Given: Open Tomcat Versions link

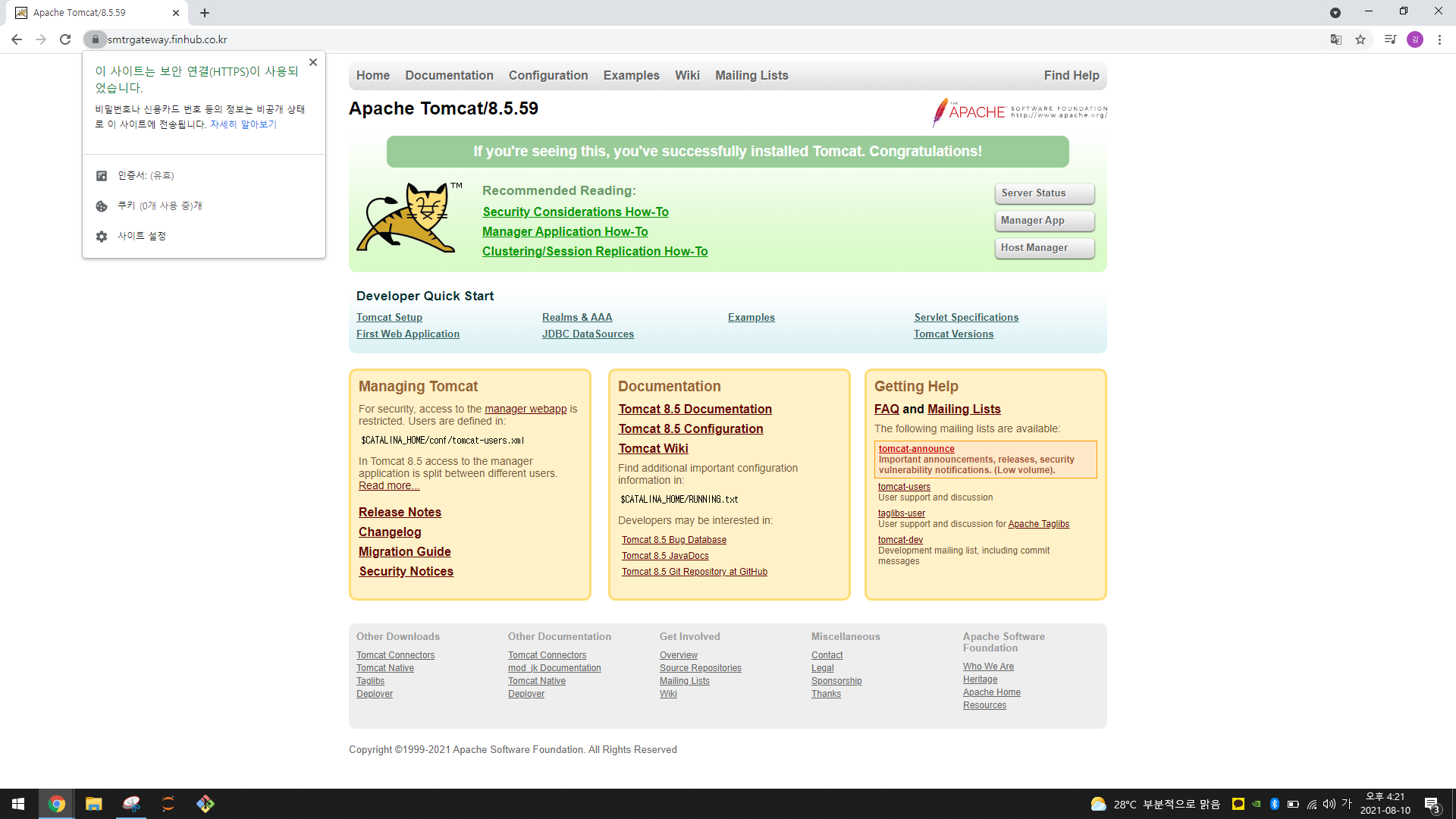Looking at the screenshot, I should (x=953, y=334).
